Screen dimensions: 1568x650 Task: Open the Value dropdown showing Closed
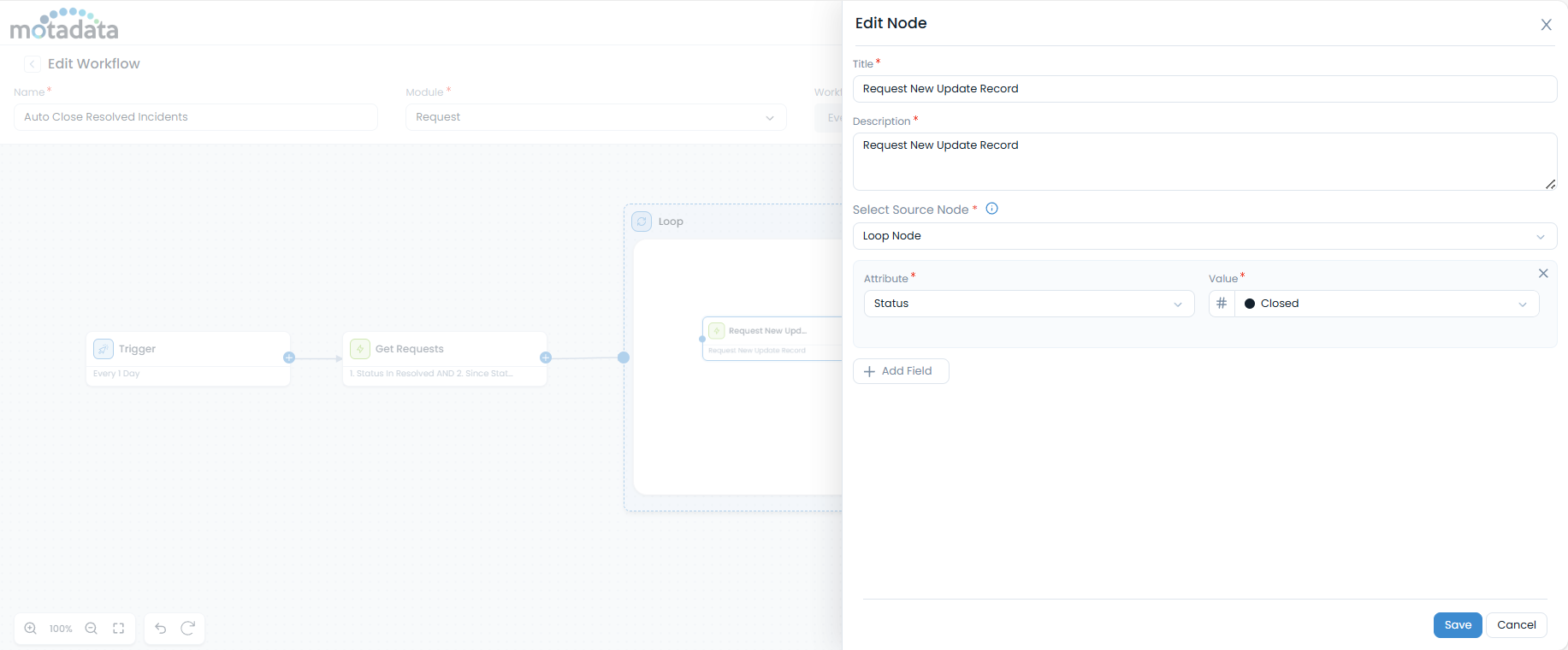click(x=1386, y=304)
